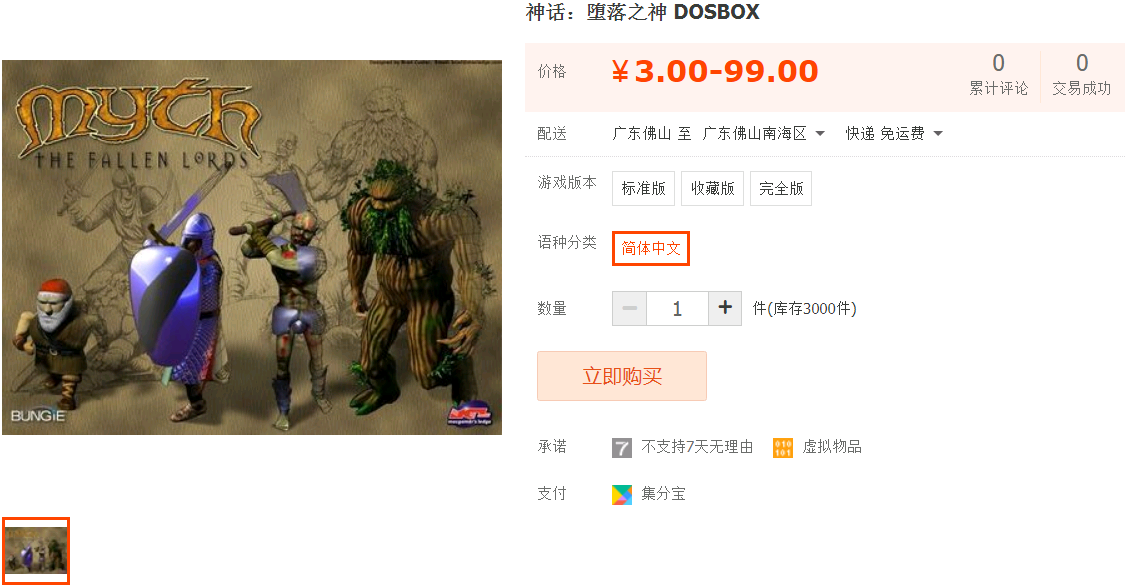Pick the 完全版 game version
The image size is (1127, 587).
tap(781, 188)
